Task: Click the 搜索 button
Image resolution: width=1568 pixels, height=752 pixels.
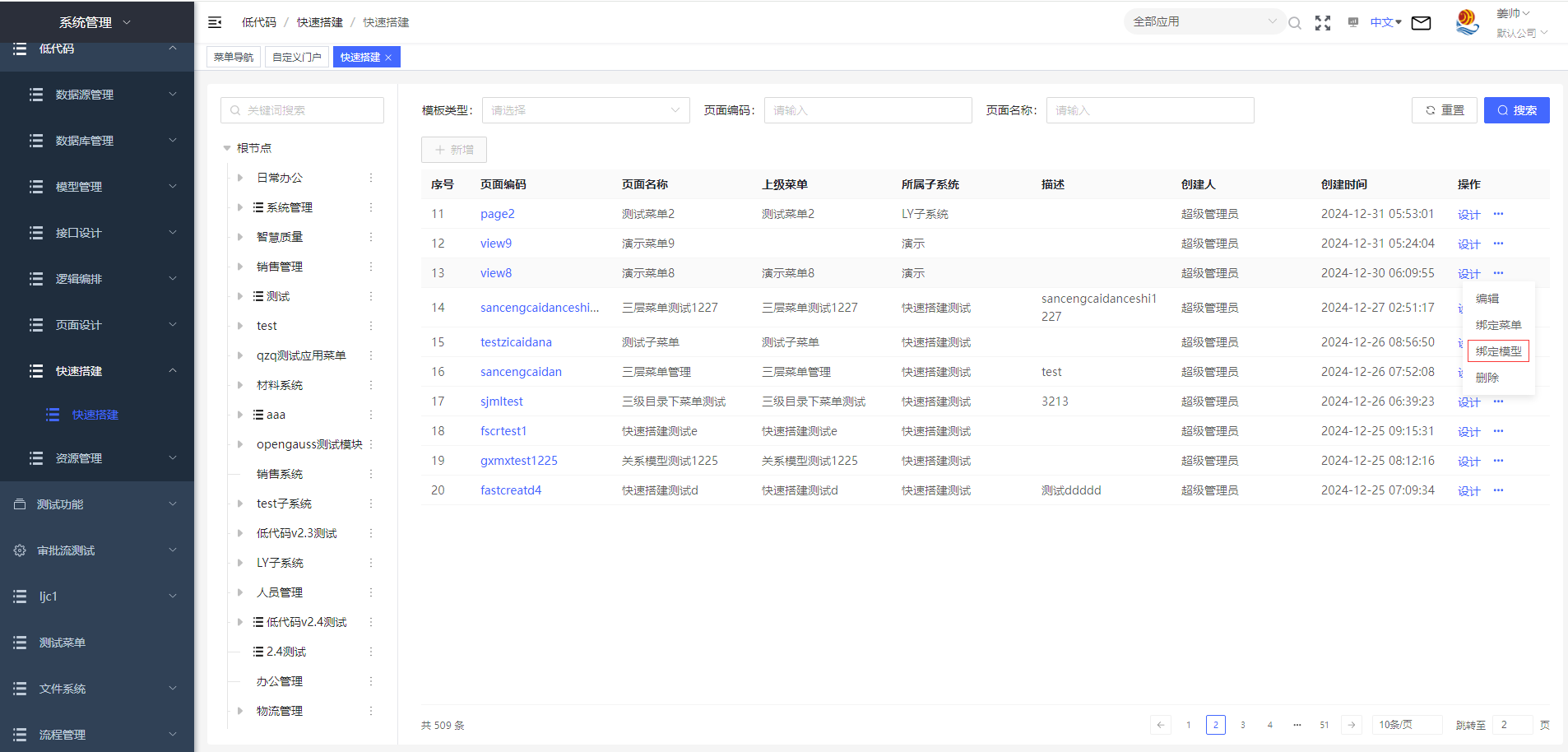Action: [1516, 110]
